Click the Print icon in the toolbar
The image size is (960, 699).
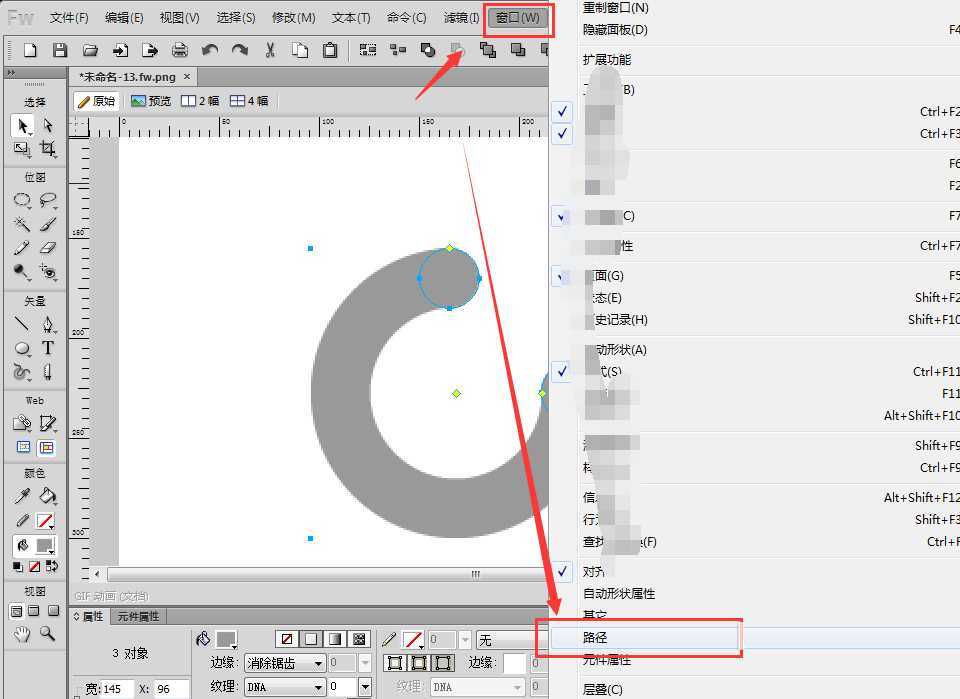180,50
